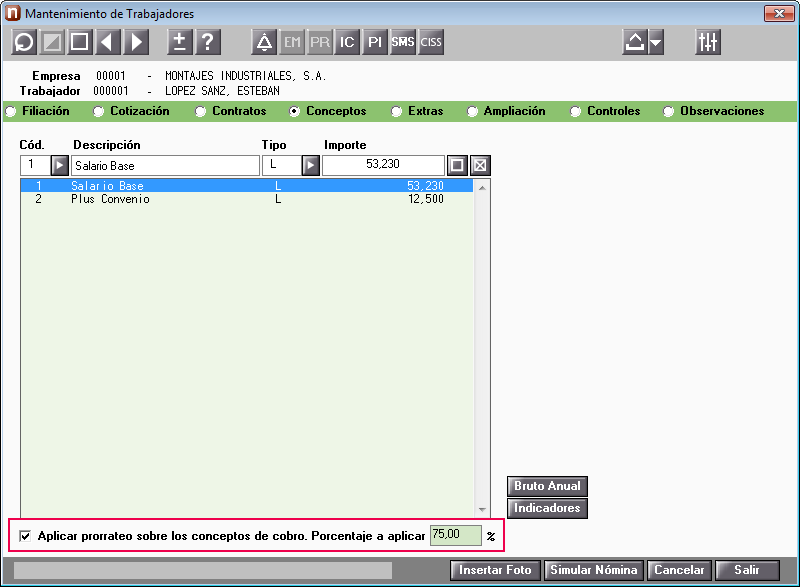Select the Cotización radio option

98,111
